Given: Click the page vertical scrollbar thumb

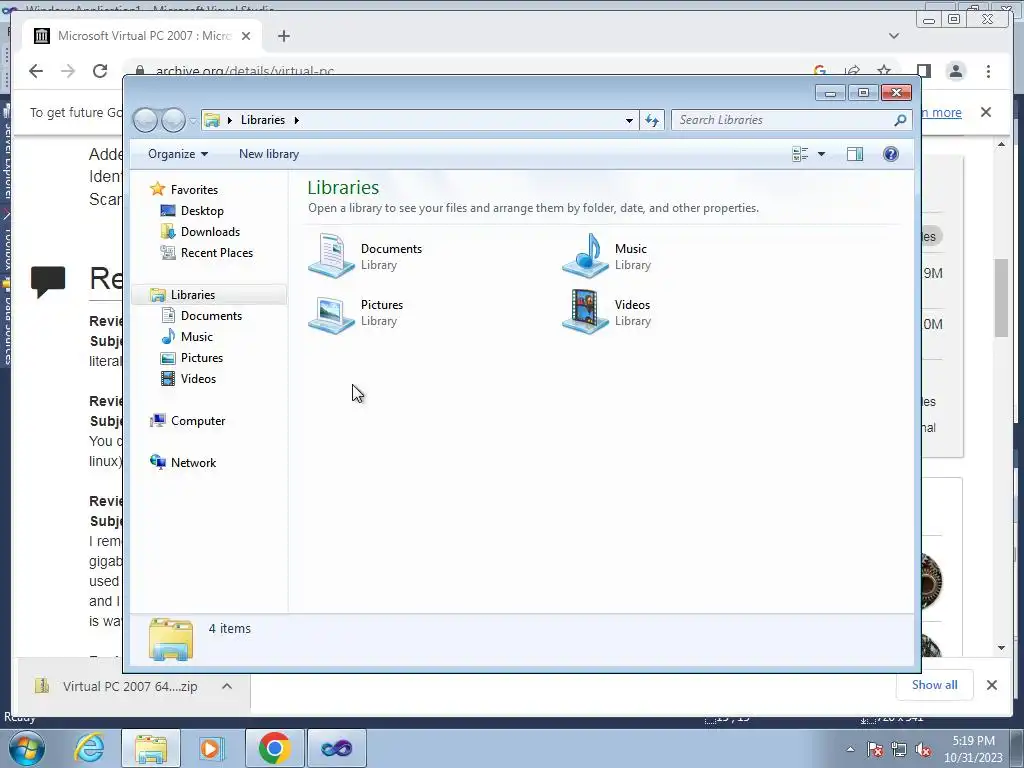Looking at the screenshot, I should coord(1002,298).
